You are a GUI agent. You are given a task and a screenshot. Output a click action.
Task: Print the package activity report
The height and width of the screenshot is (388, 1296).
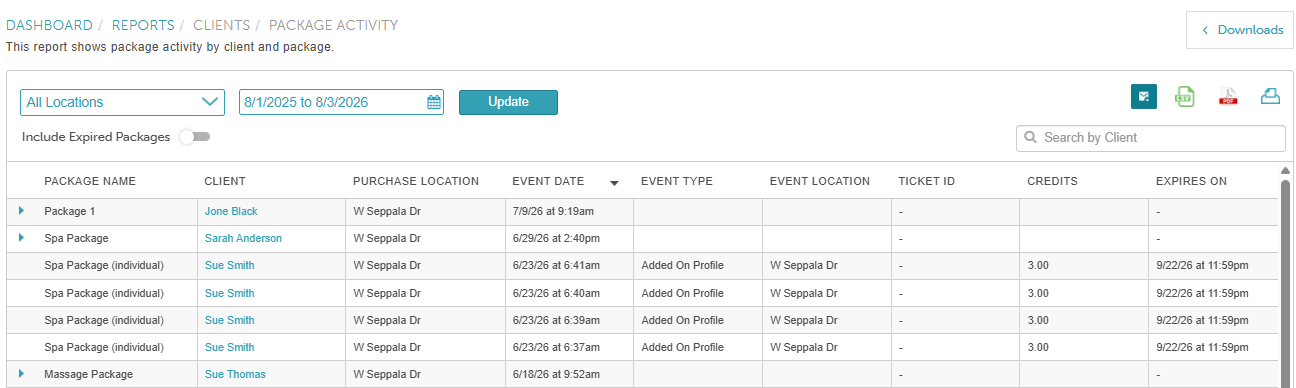point(1270,96)
